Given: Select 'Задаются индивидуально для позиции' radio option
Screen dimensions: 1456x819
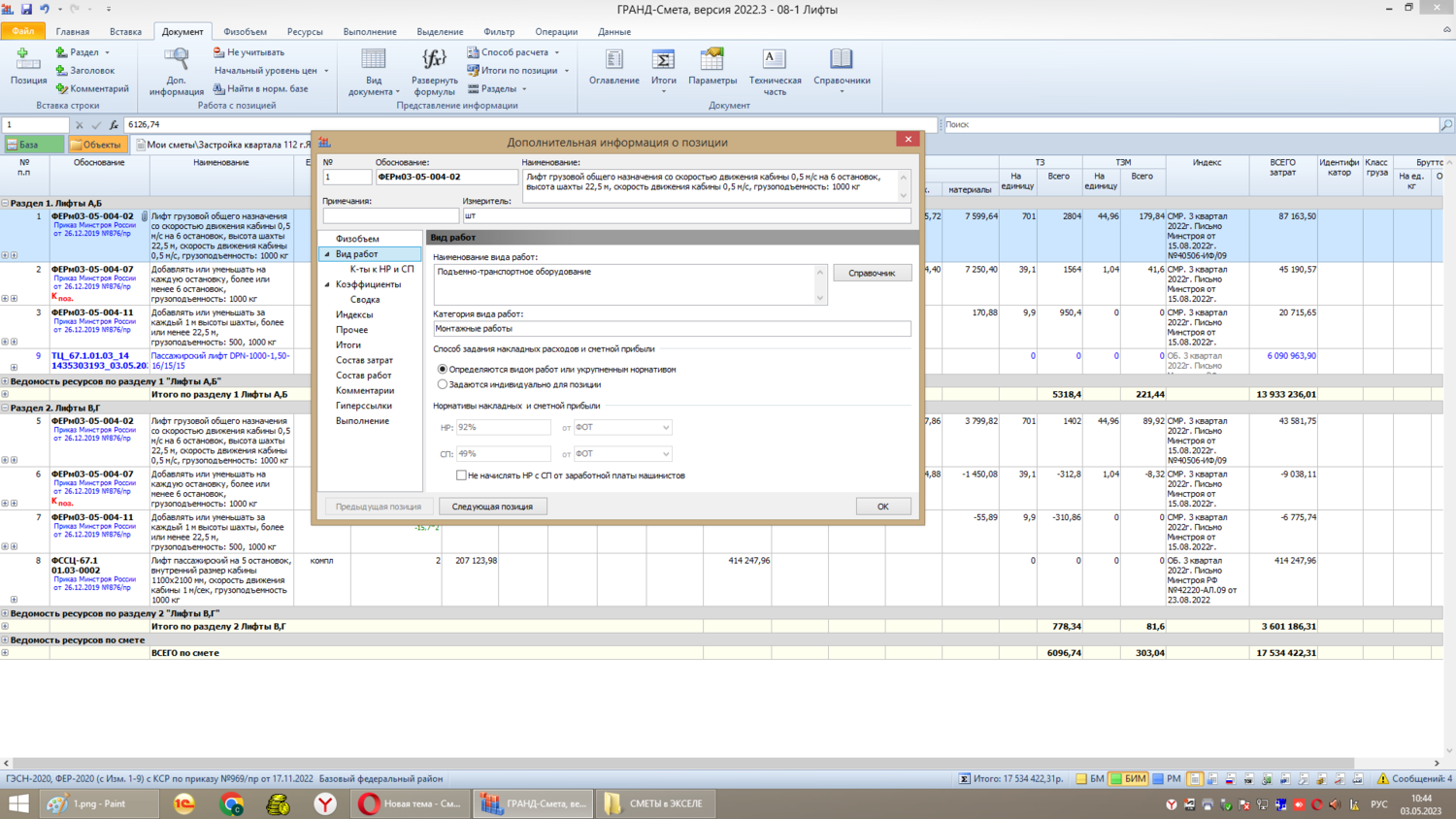Looking at the screenshot, I should (x=443, y=384).
